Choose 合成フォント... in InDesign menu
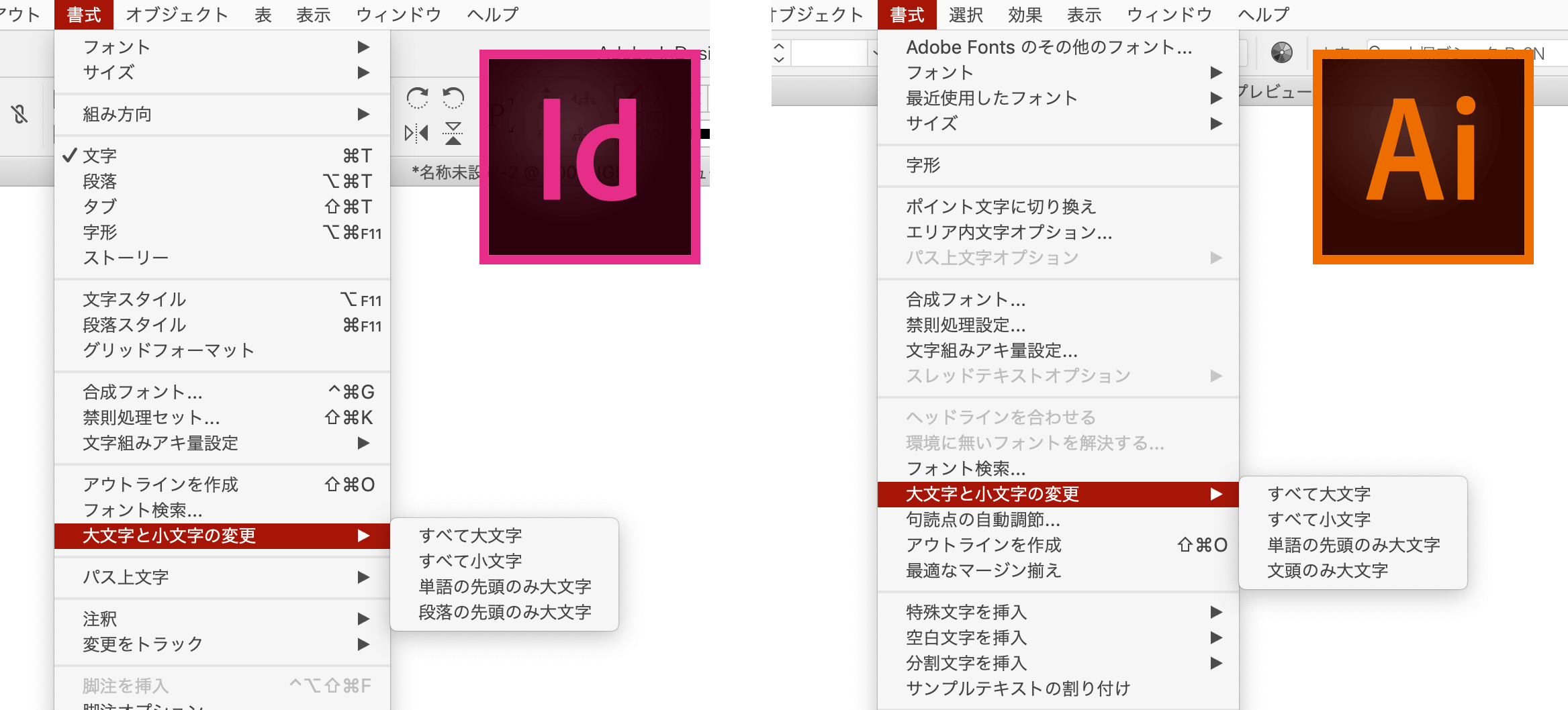This screenshot has width=1568, height=710. pos(222,392)
